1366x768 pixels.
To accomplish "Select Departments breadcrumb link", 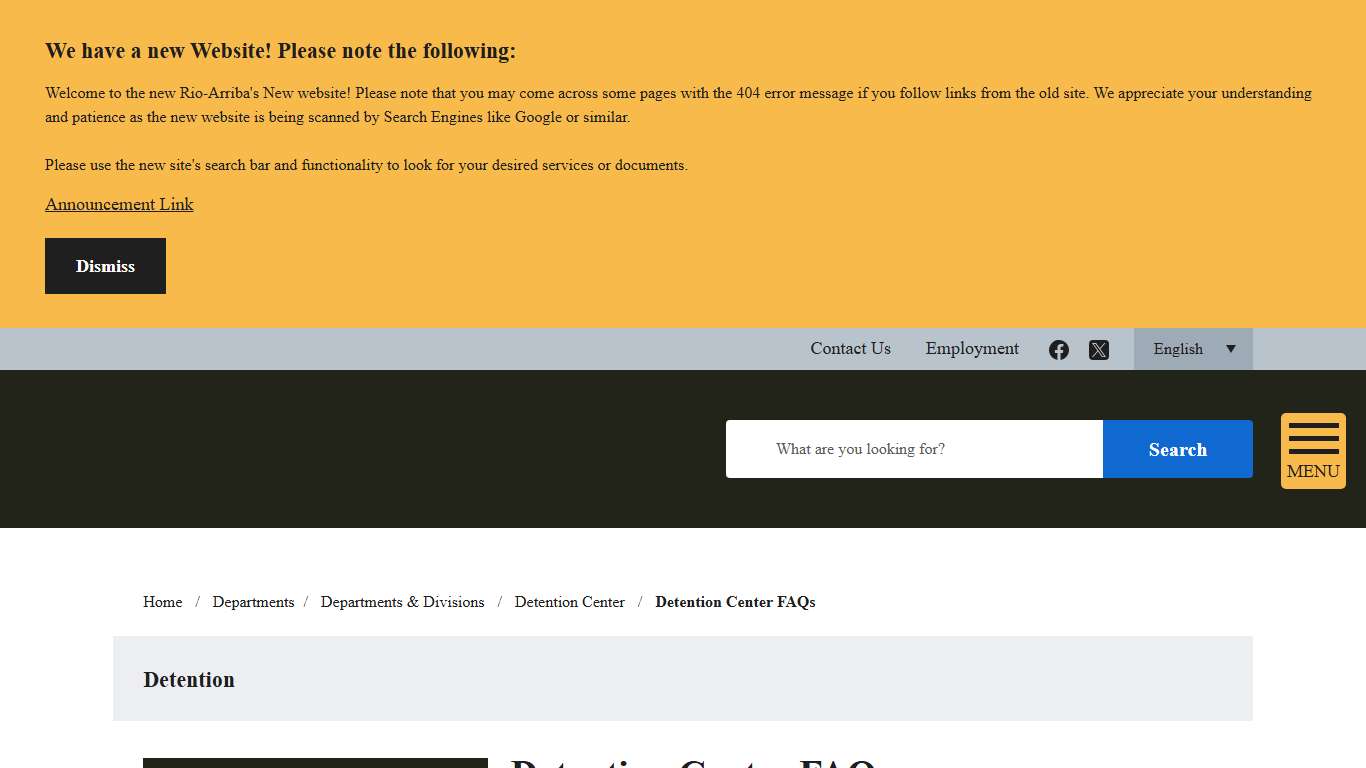I will pos(253,602).
